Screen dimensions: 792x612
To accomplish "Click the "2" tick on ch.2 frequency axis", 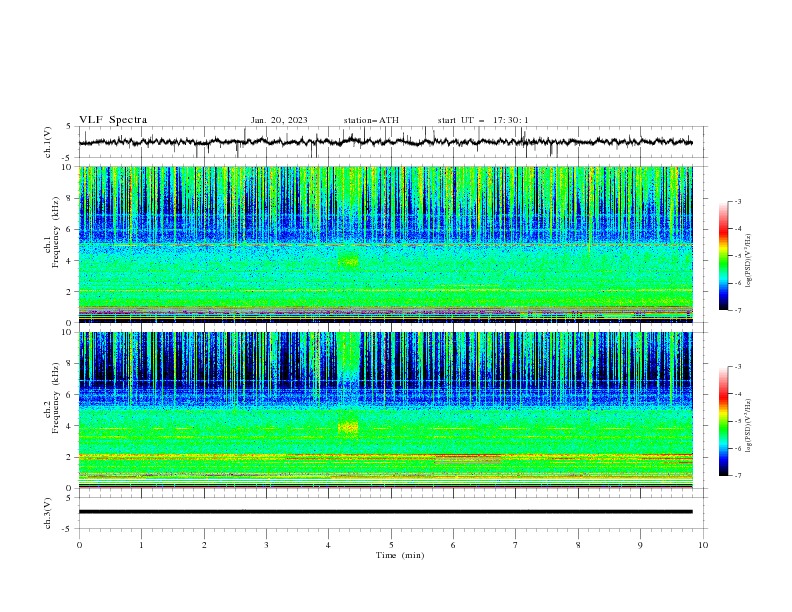I will (x=70, y=457).
